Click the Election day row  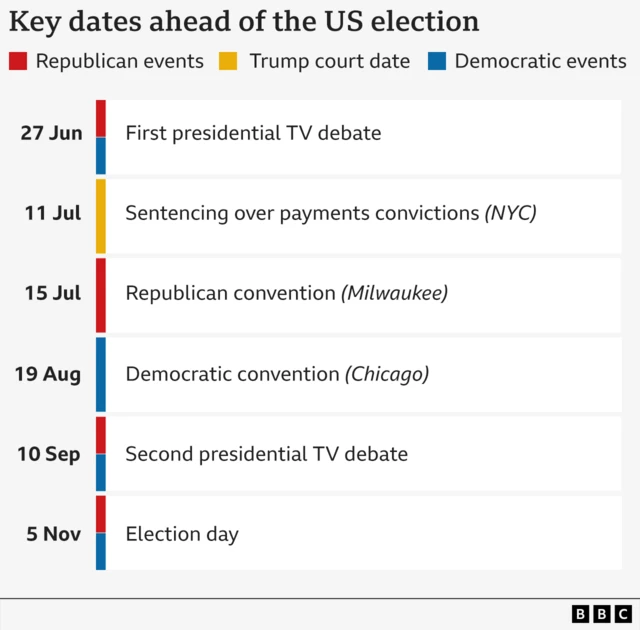[x=363, y=534]
